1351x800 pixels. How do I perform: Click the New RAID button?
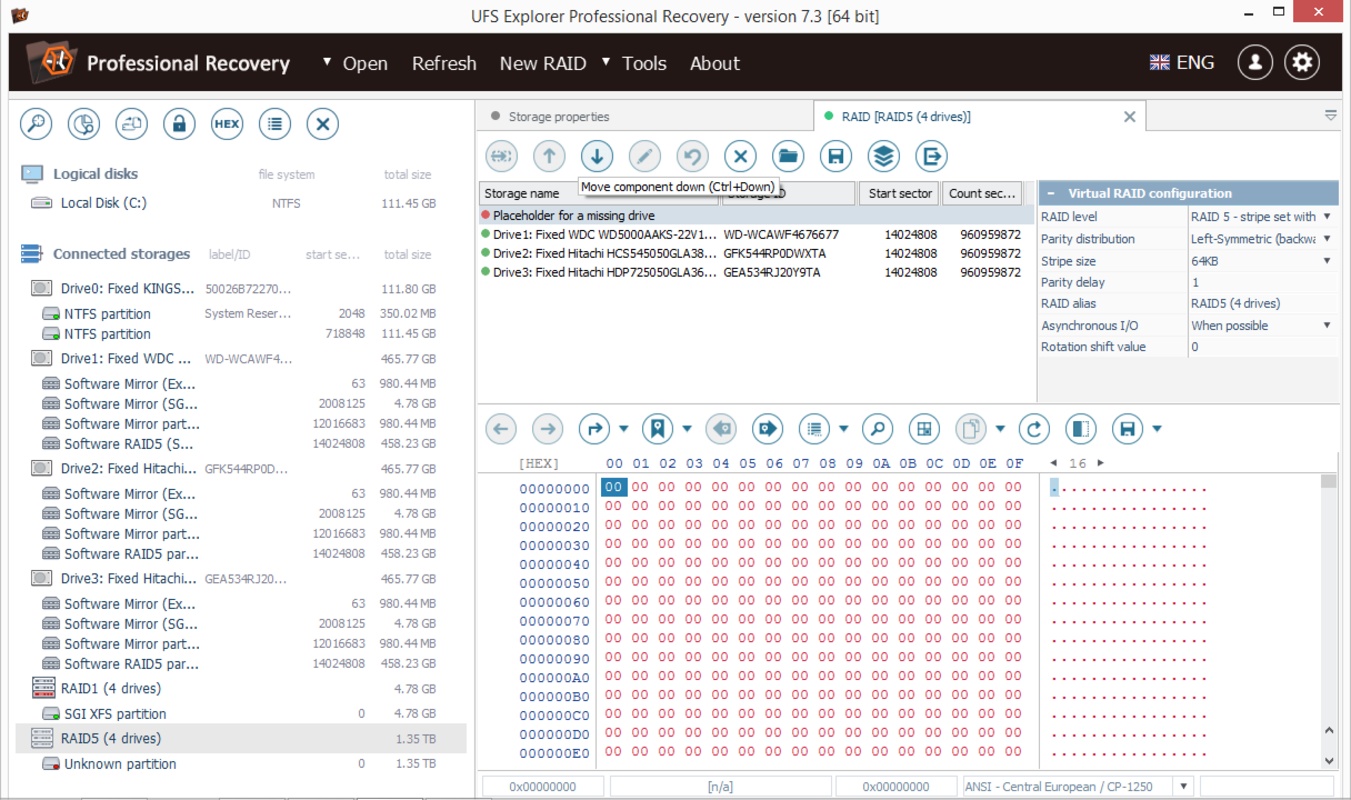(x=542, y=63)
